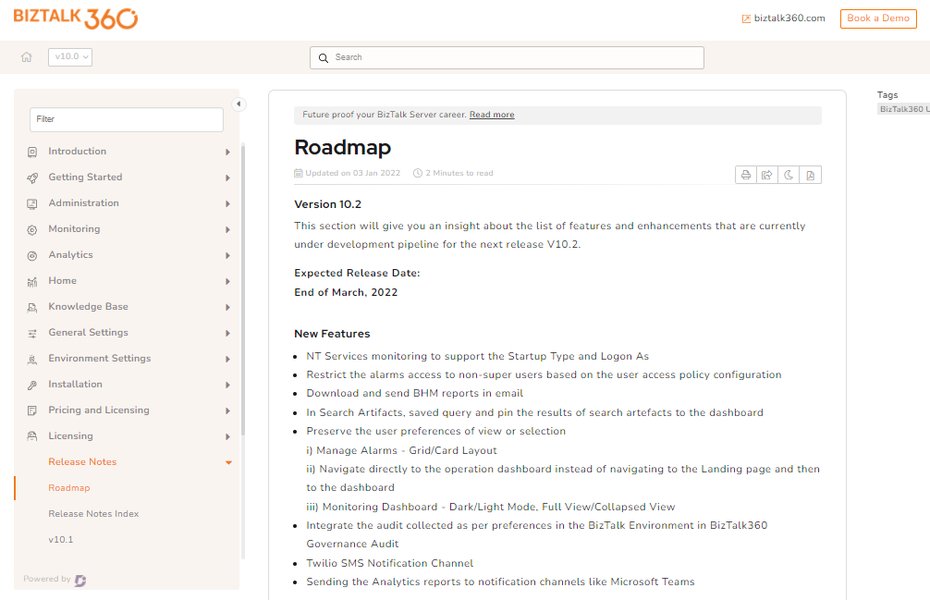Expand the Pricing and Licensing arrow
Viewport: 930px width, 600px height.
coord(228,411)
